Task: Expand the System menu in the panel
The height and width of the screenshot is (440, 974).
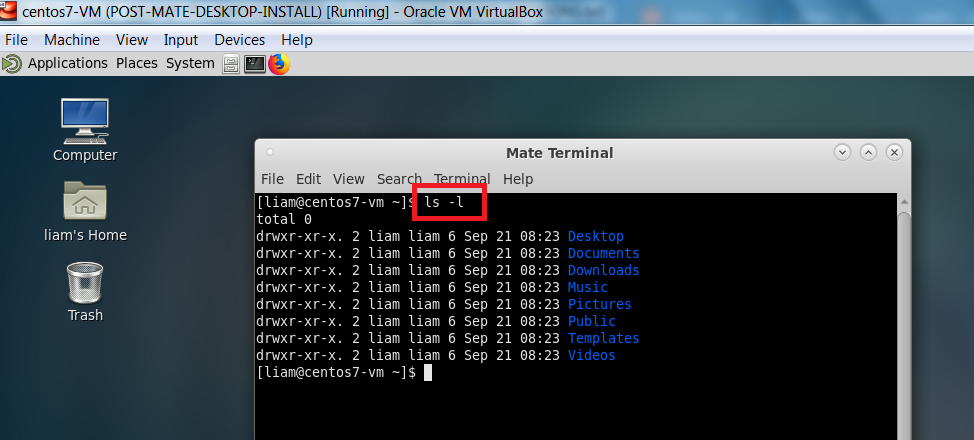Action: 190,63
